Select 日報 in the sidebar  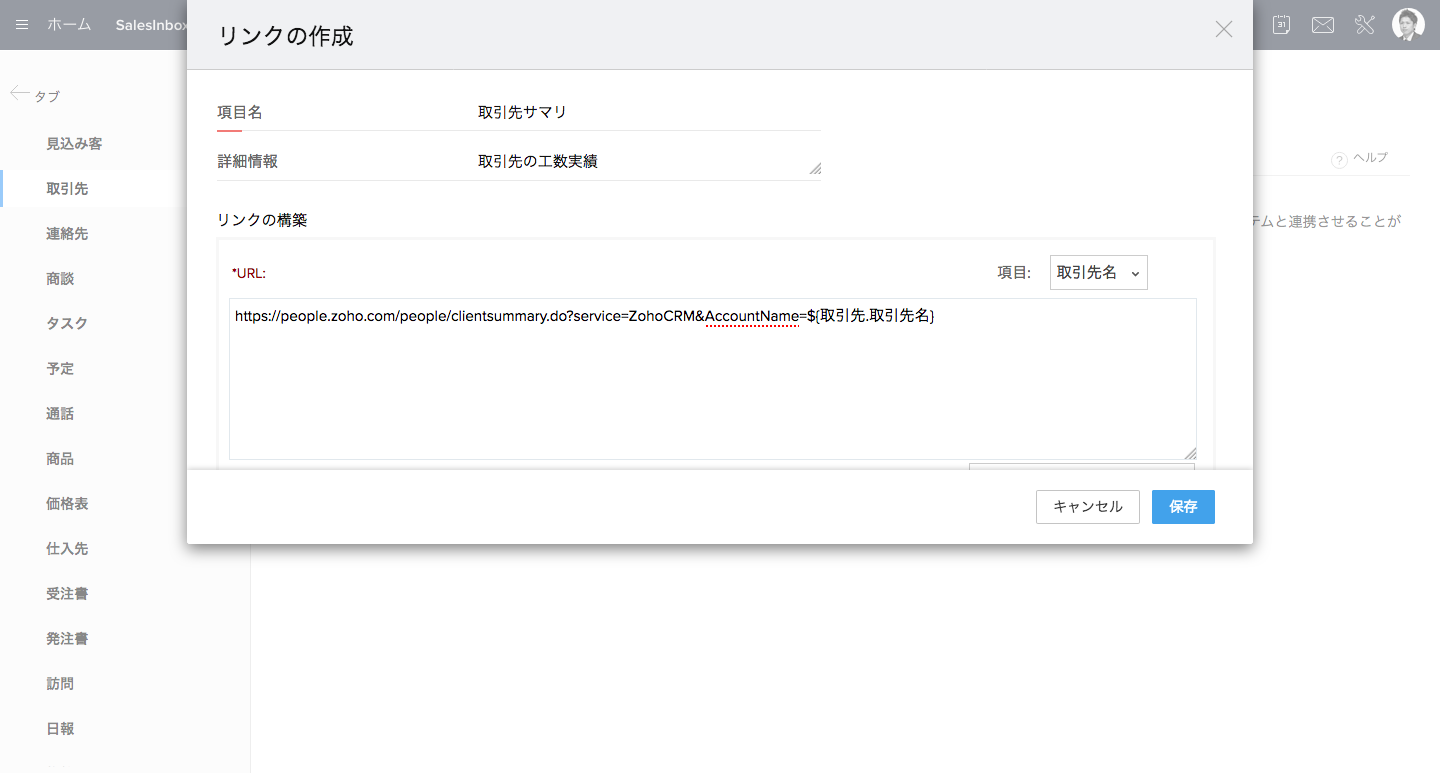60,729
